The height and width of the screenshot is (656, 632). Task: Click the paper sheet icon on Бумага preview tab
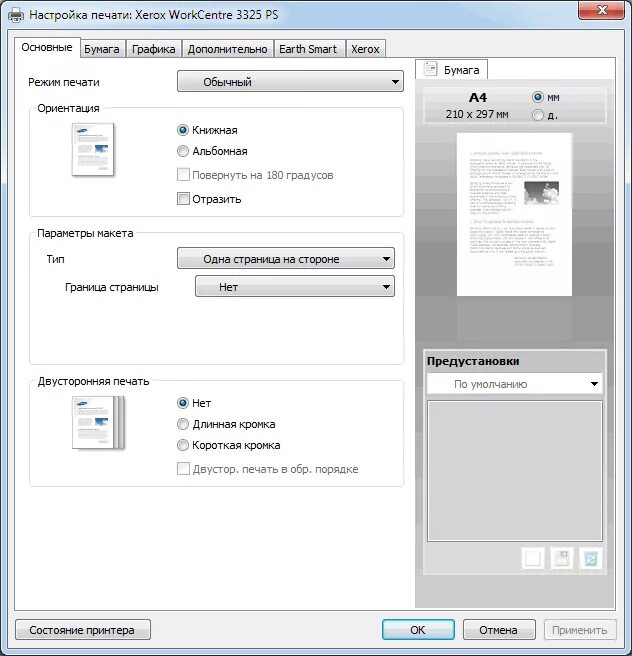pyautogui.click(x=430, y=69)
